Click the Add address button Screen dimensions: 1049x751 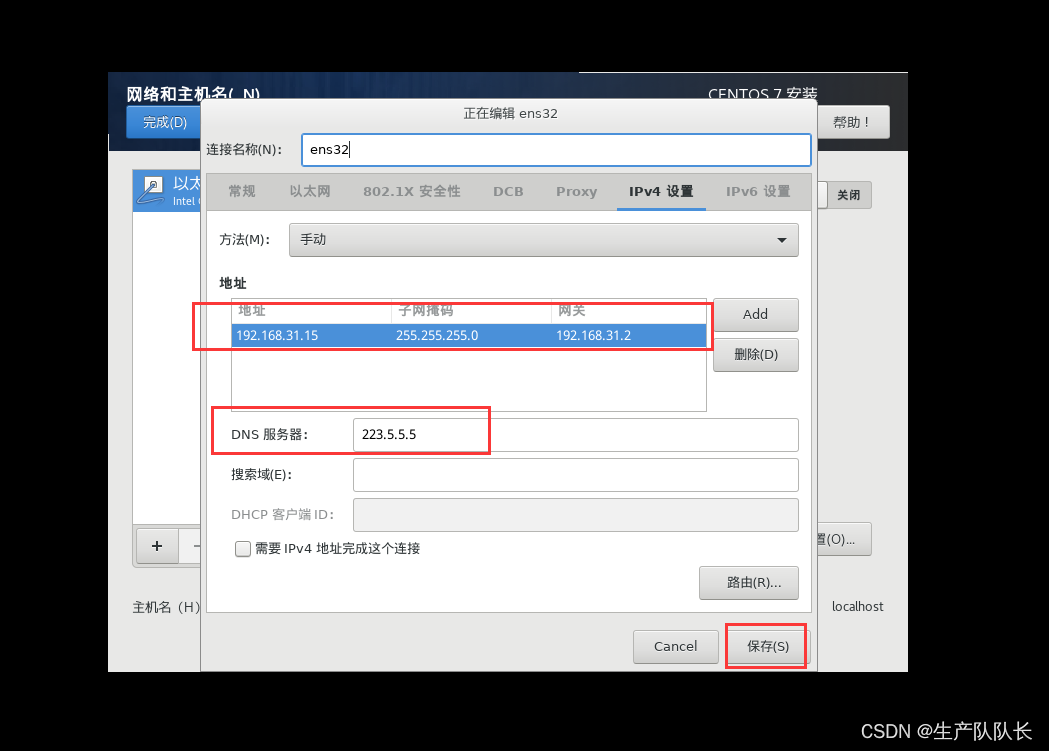coord(755,314)
